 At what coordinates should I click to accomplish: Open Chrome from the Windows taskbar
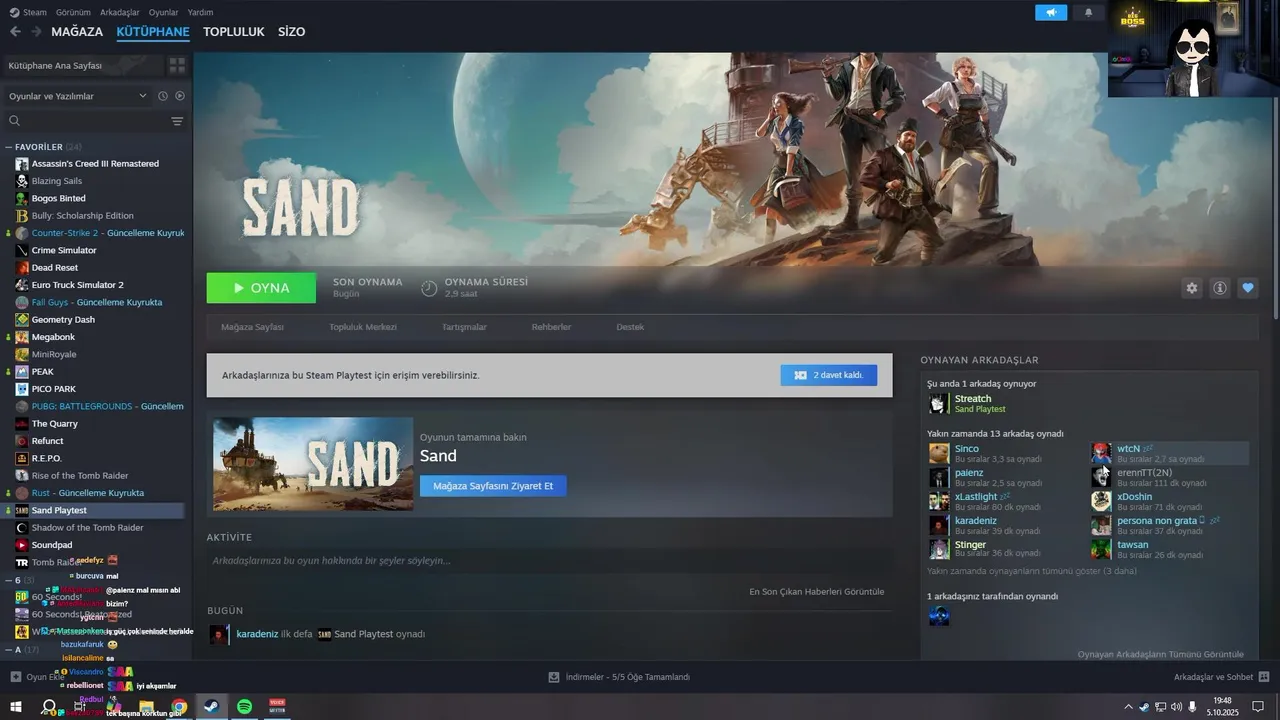point(179,706)
